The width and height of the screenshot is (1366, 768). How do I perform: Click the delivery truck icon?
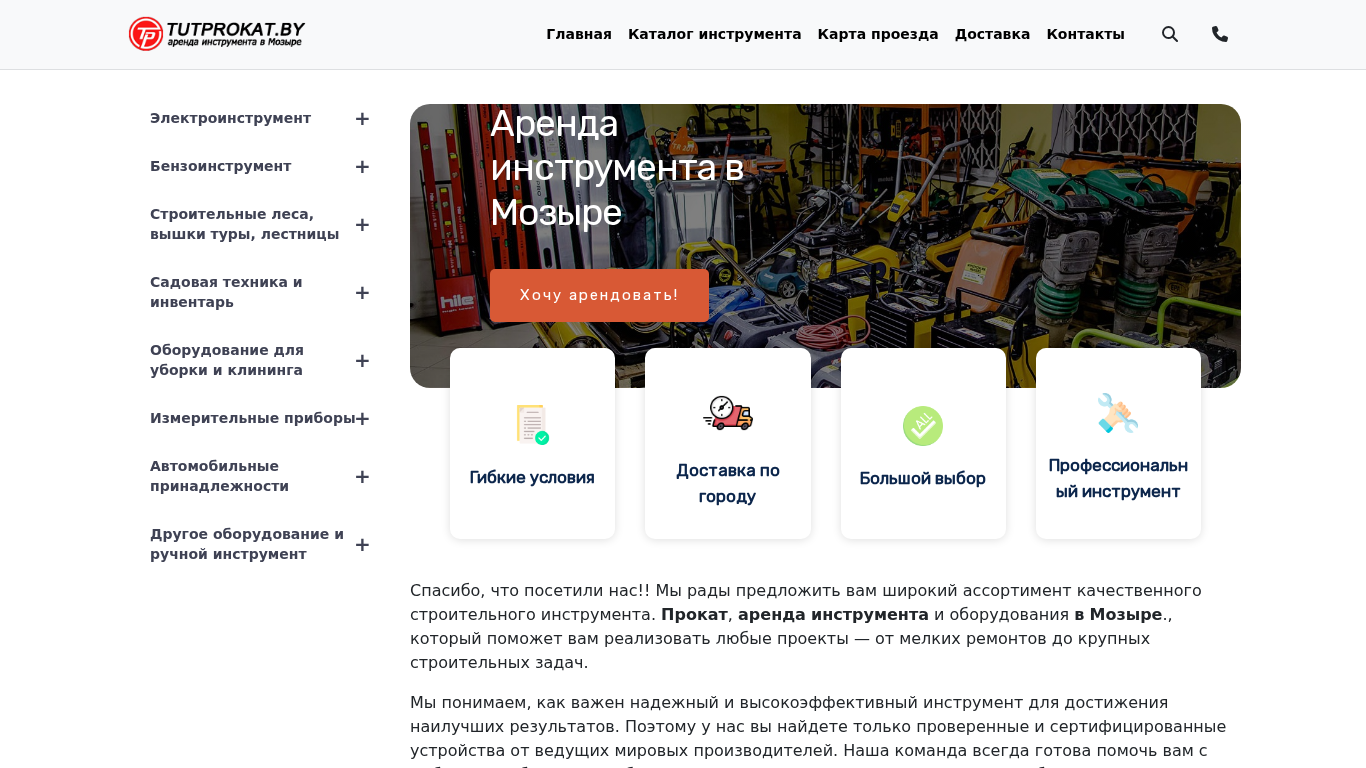tap(728, 412)
